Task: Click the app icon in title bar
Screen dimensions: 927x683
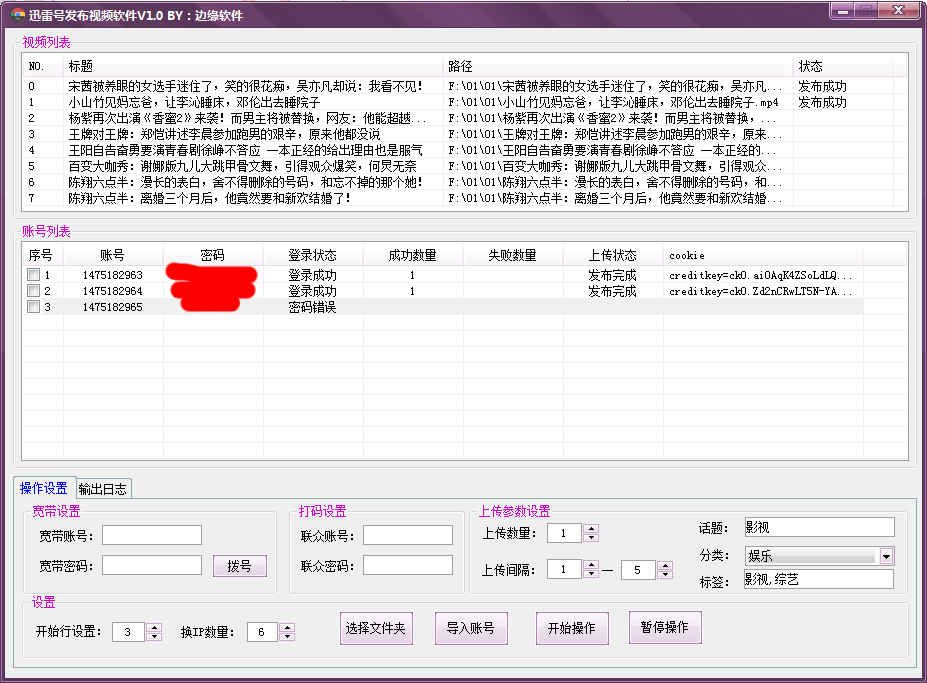Action: click(17, 15)
